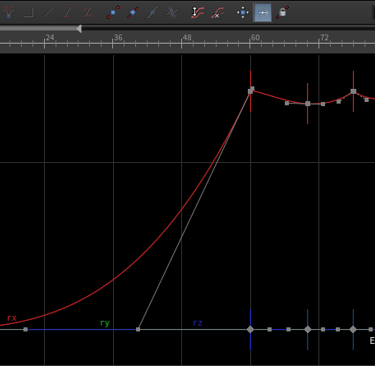The height and width of the screenshot is (366, 375).
Task: Click the rx channel label
Action: [12, 318]
